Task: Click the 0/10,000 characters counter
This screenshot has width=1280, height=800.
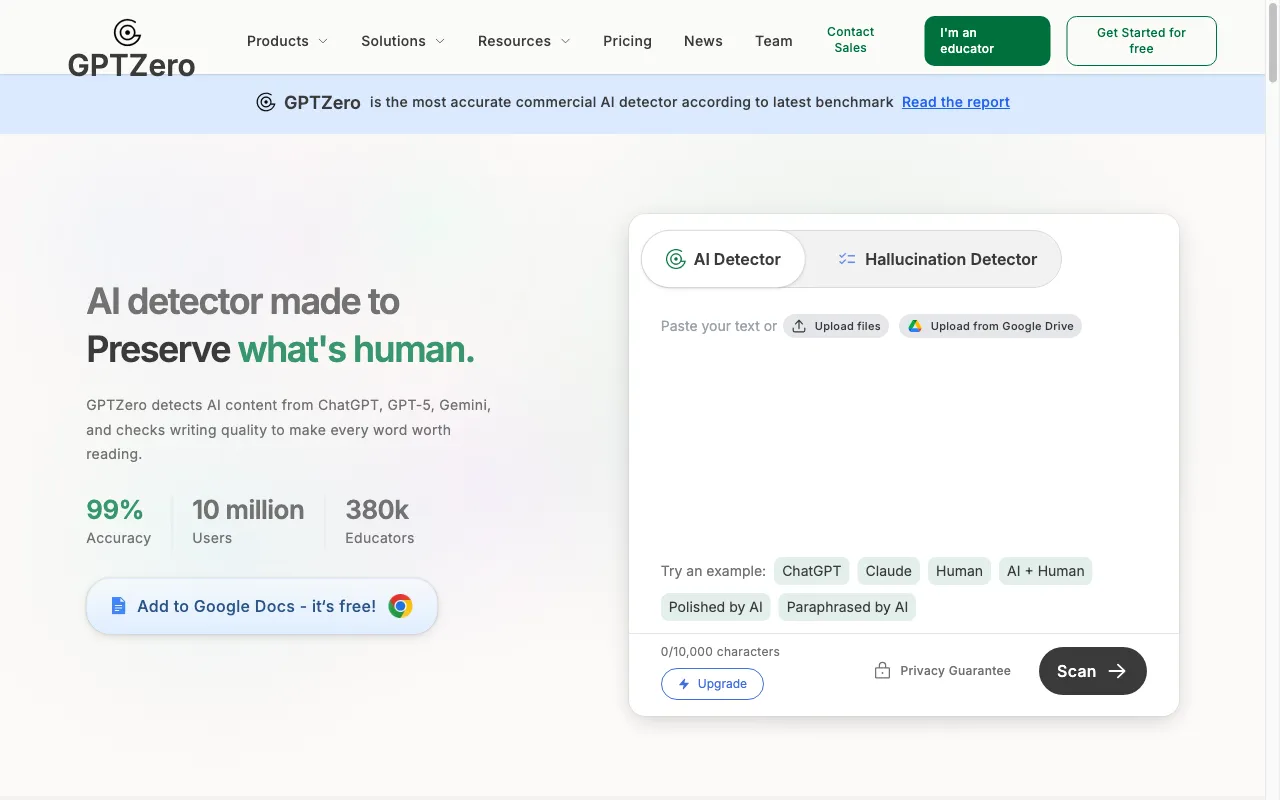Action: click(720, 651)
